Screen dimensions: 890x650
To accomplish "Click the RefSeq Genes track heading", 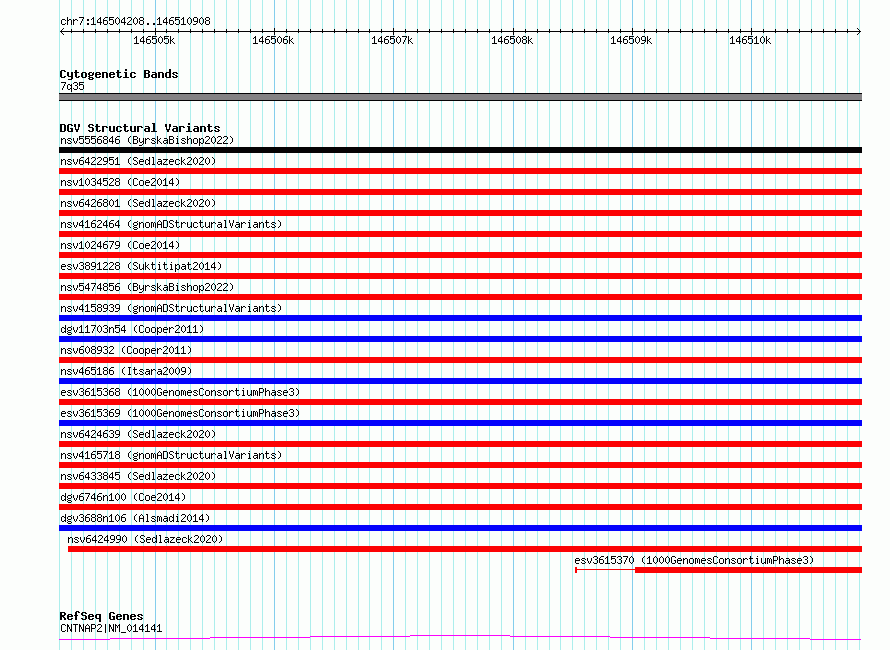I will pyautogui.click(x=101, y=616).
